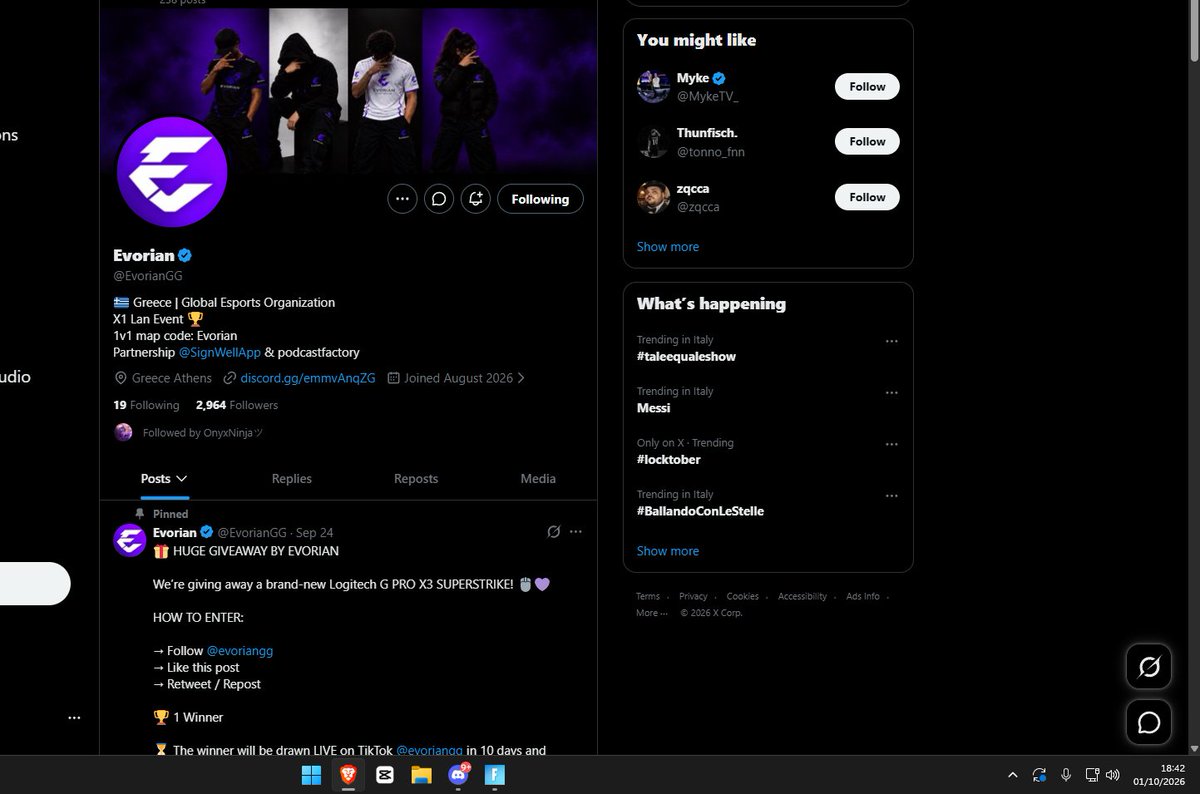The image size is (1200, 794).
Task: Open the floating Grok button
Action: [x=1149, y=666]
